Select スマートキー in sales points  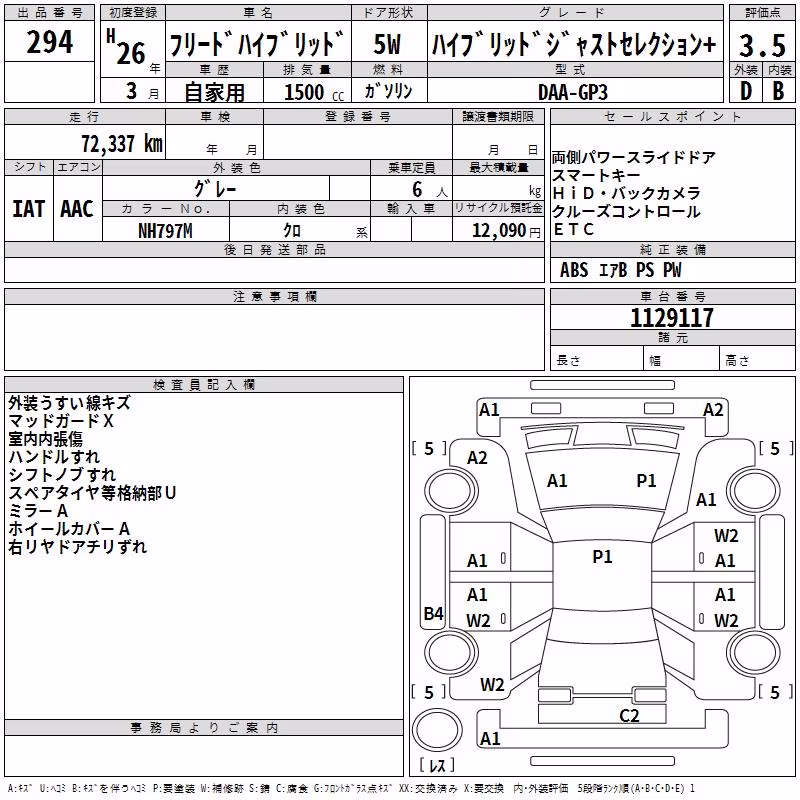(x=596, y=176)
